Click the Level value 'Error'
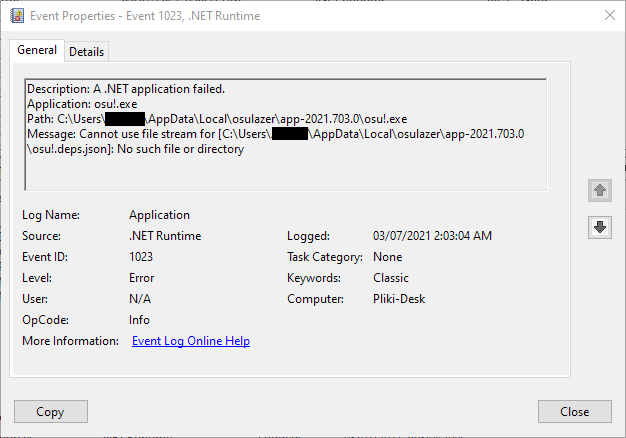This screenshot has height=438, width=626. 141,278
